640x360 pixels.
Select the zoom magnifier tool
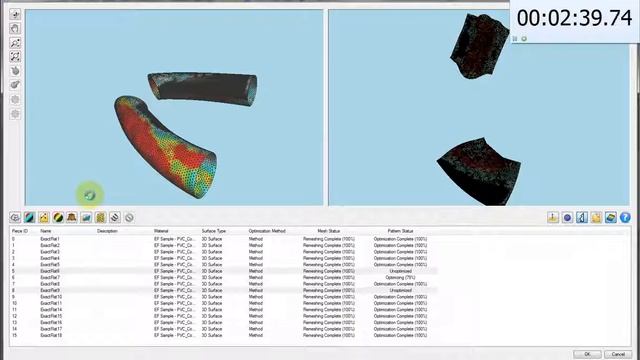tap(15, 43)
